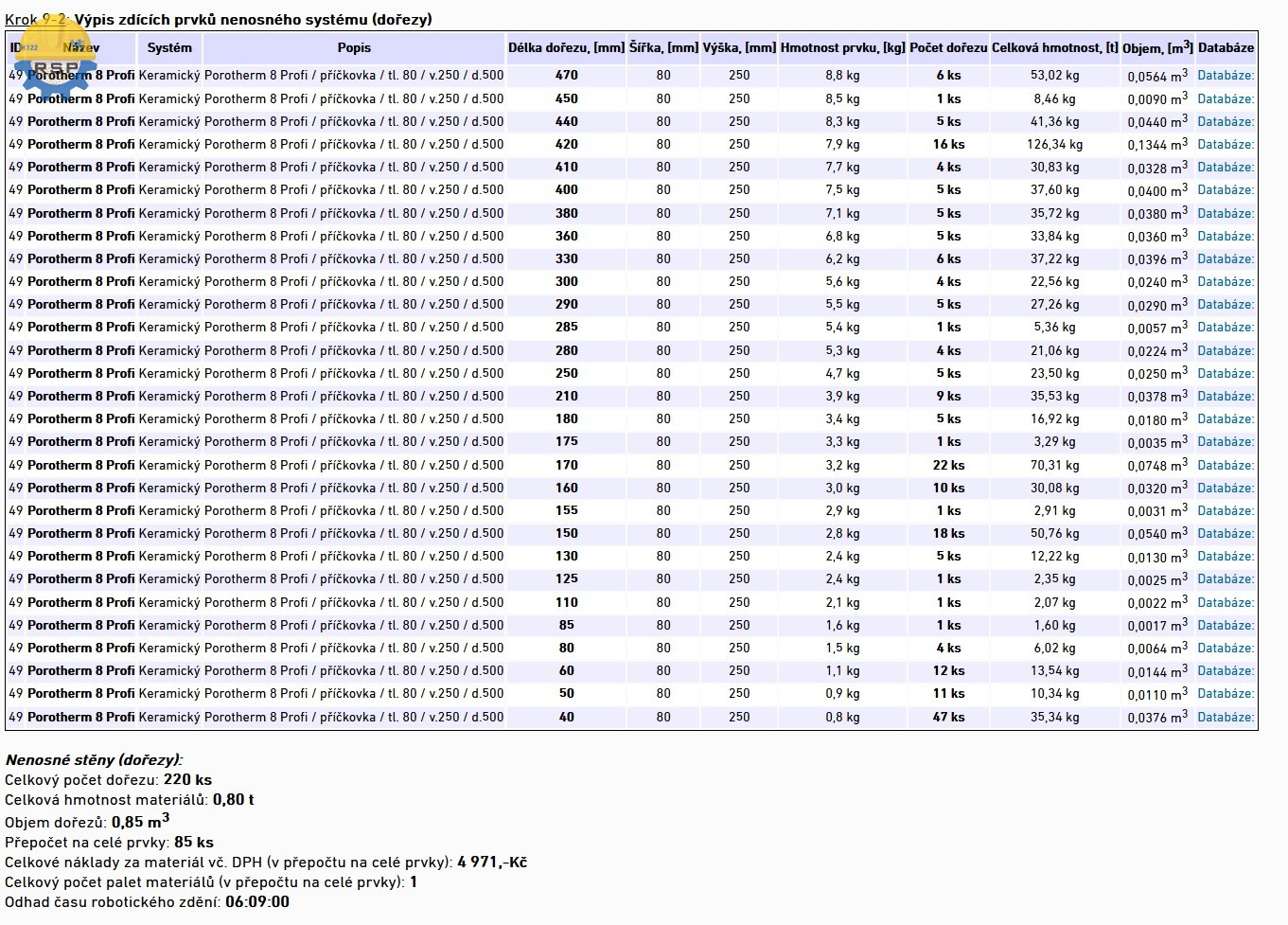Open the Databáze link in the 300 mm row
The height and width of the screenshot is (925, 1288).
click(1226, 281)
